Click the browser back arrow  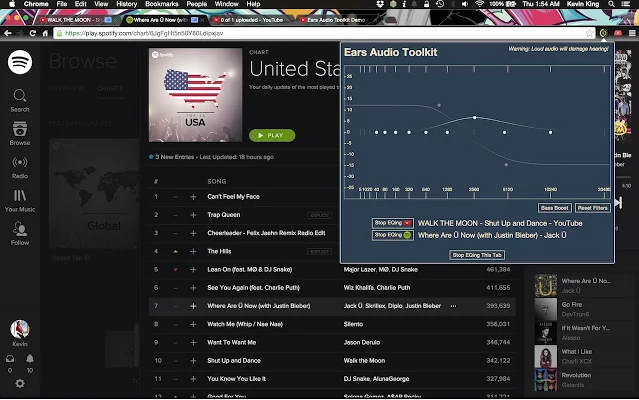7,33
